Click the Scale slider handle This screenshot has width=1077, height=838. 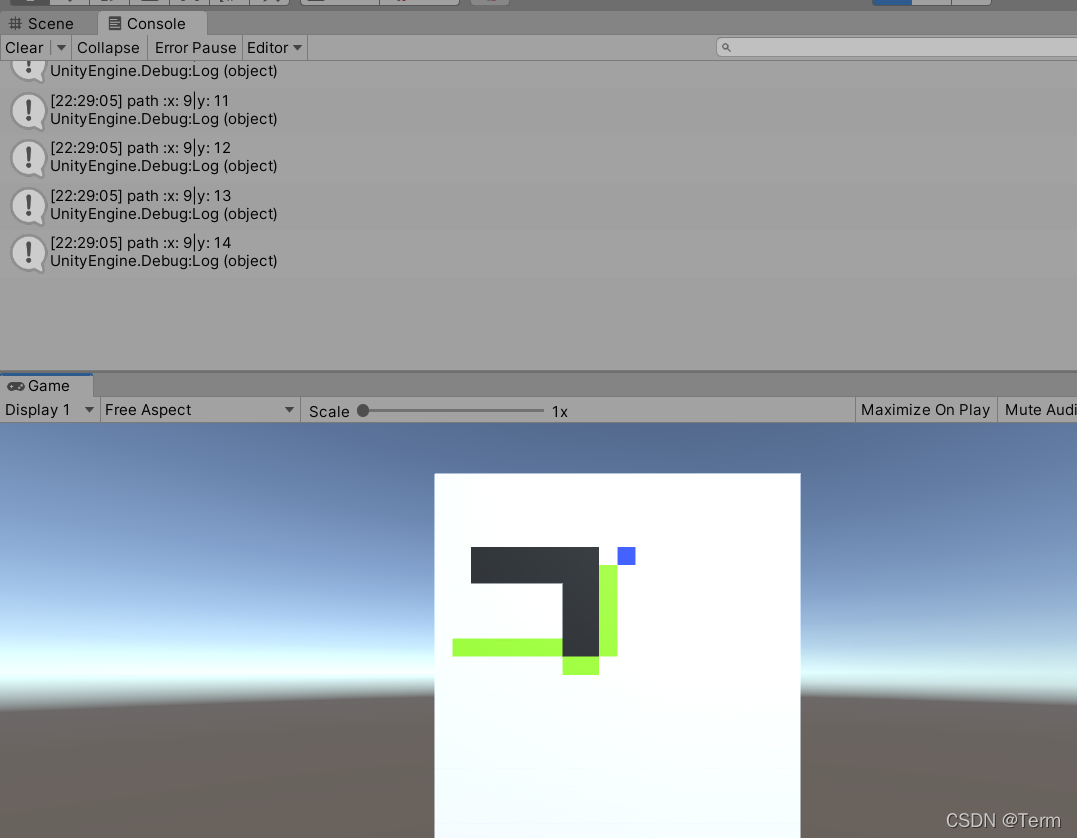pos(363,411)
